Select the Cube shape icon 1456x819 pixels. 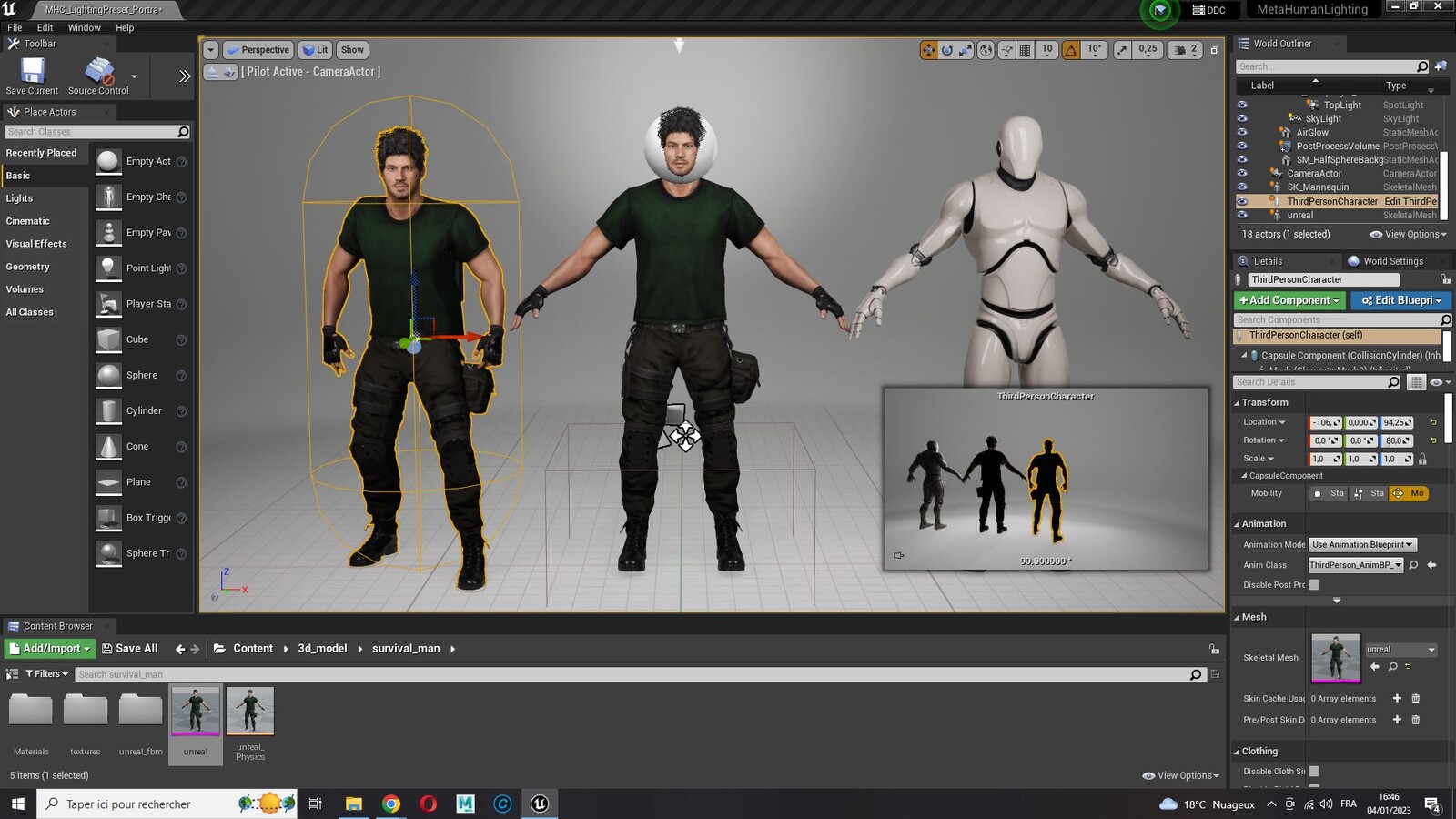click(x=108, y=339)
